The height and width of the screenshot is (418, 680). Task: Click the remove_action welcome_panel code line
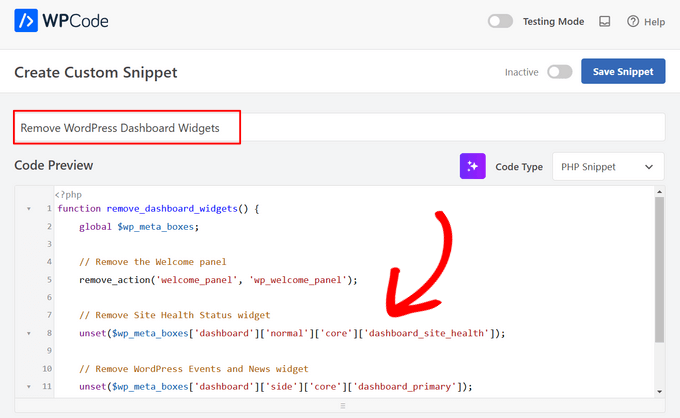coord(218,280)
